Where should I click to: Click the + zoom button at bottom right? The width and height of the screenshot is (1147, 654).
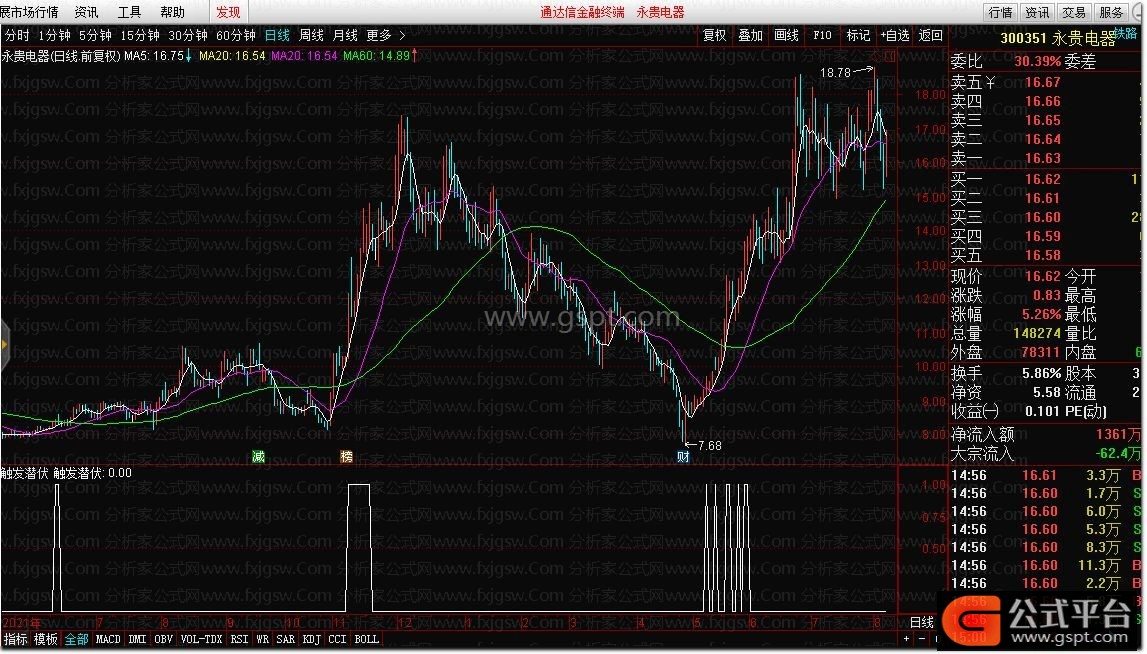(906, 639)
